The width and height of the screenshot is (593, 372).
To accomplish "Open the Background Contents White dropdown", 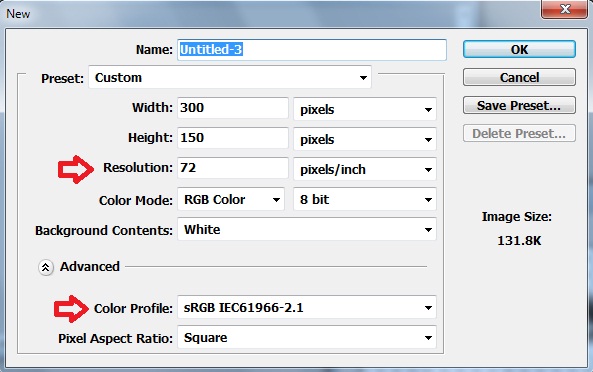I will pos(307,229).
